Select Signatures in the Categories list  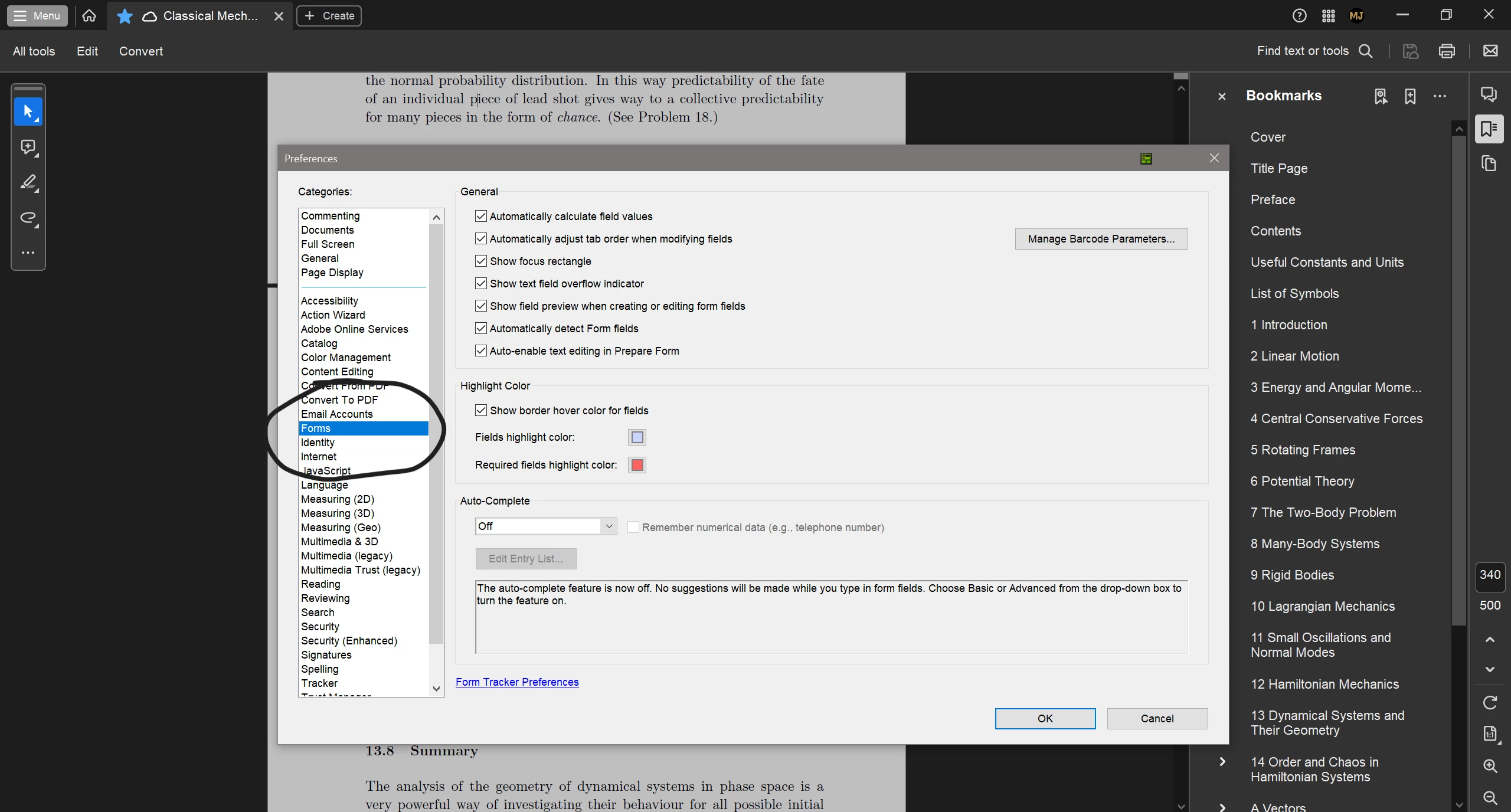coord(326,655)
